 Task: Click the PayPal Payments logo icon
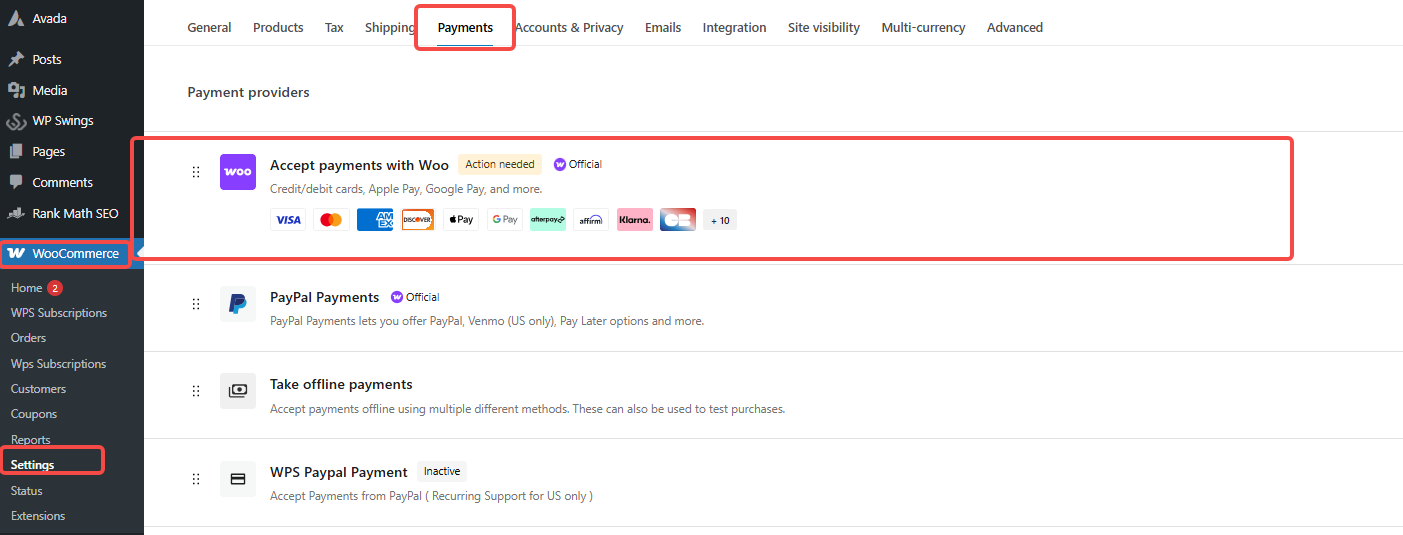[x=238, y=304]
